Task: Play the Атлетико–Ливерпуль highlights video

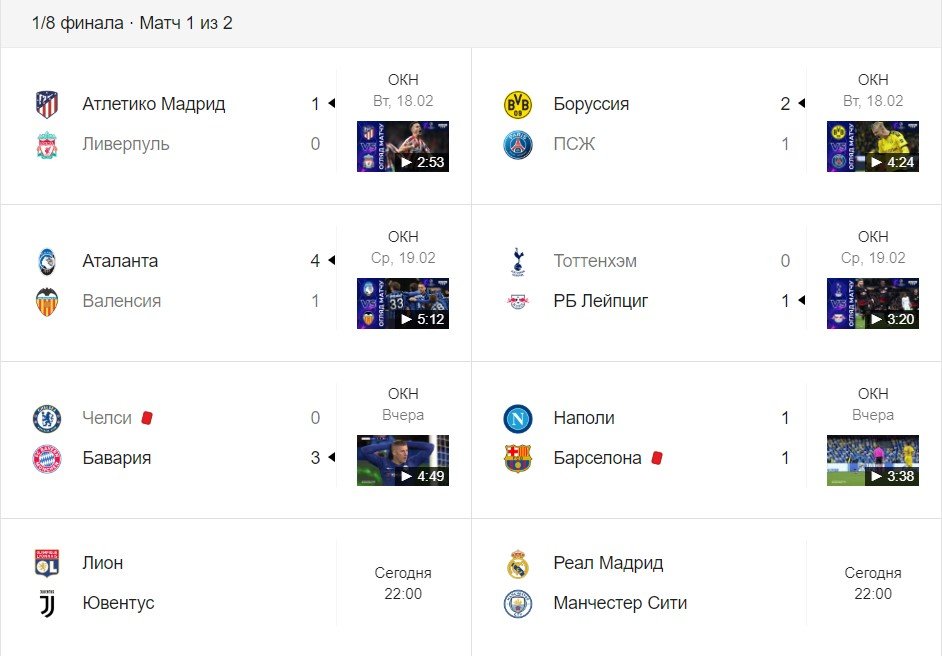Action: (402, 146)
